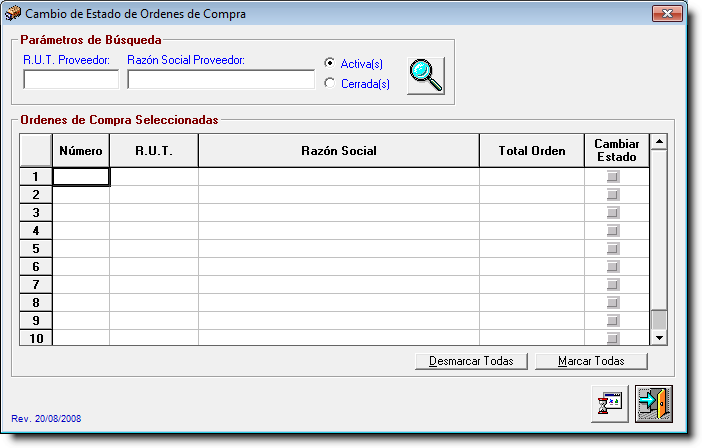The image size is (702, 448).
Task: Check Cambiar Estado box in row 8
Action: [613, 303]
